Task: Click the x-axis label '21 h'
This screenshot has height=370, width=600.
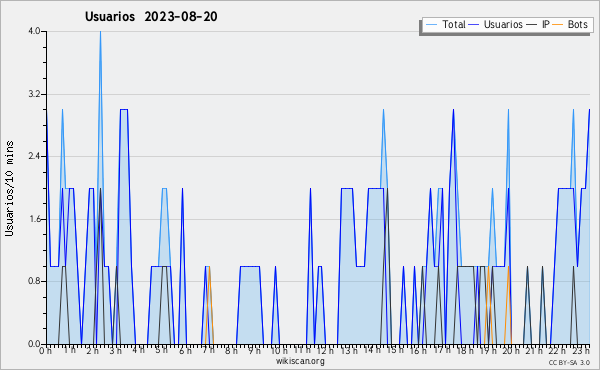Action: pyautogui.click(x=534, y=351)
